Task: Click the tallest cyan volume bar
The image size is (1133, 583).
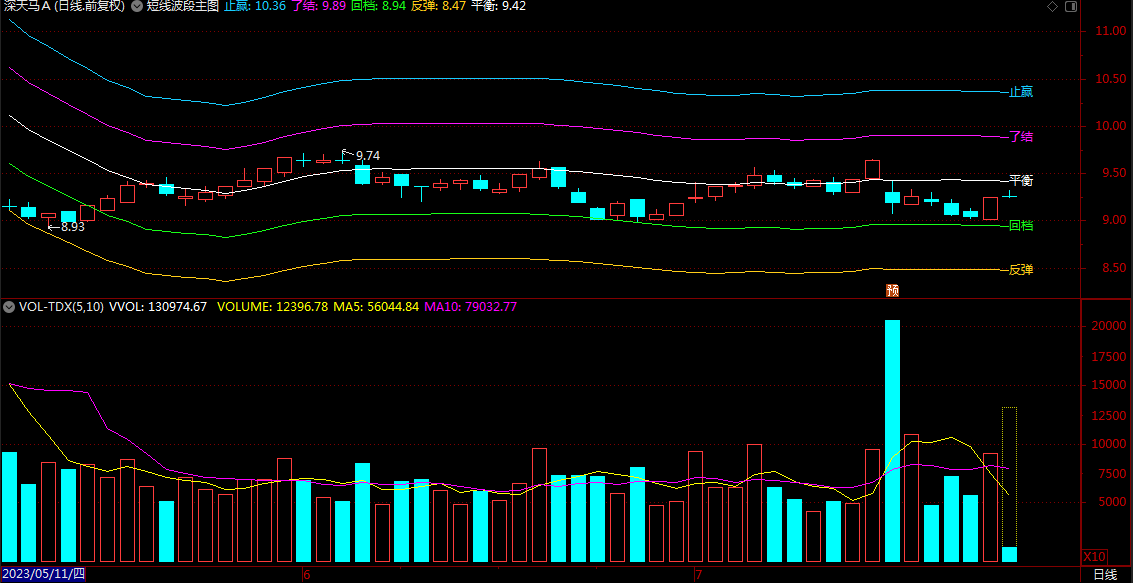Action: pos(892,441)
